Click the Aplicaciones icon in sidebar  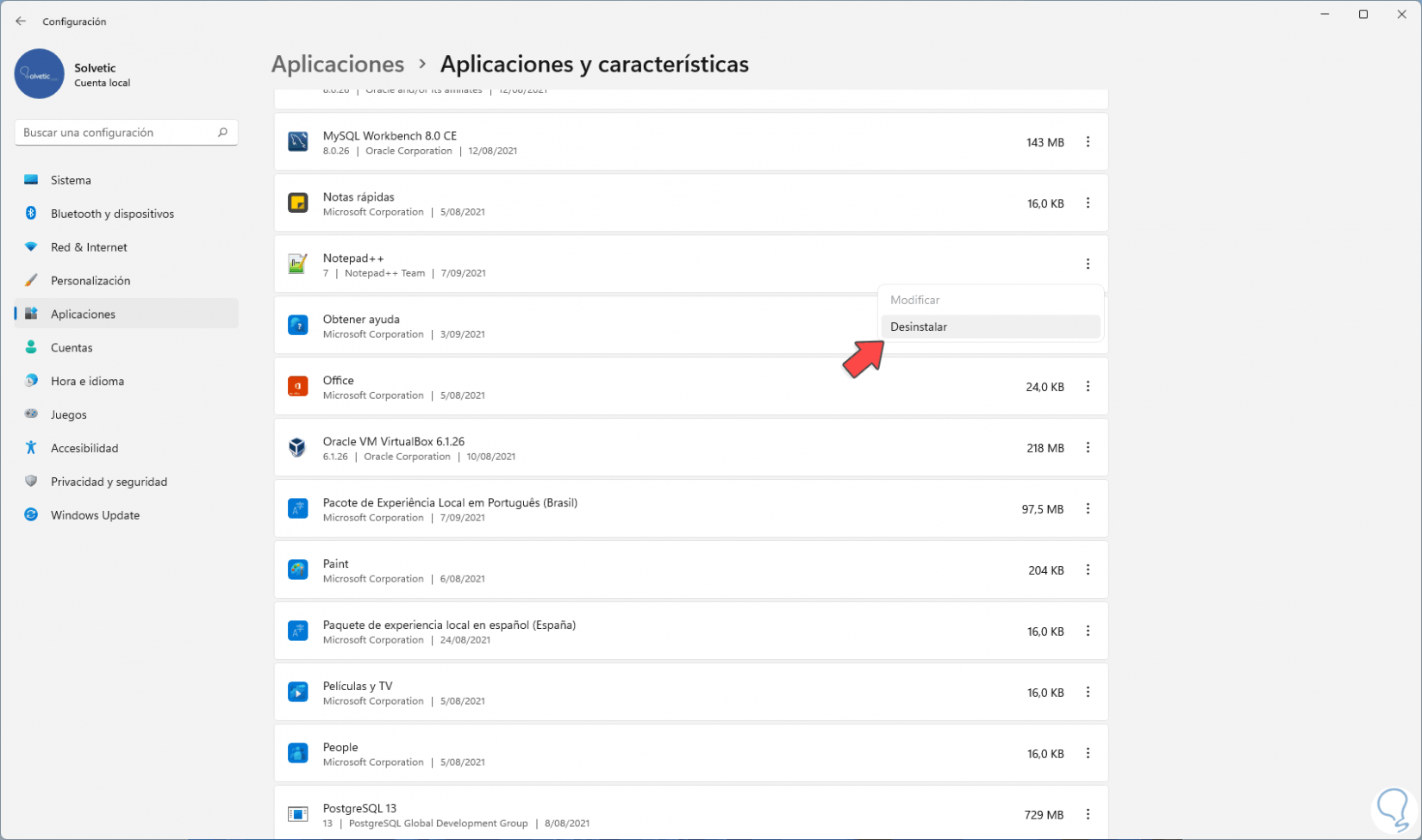(31, 314)
